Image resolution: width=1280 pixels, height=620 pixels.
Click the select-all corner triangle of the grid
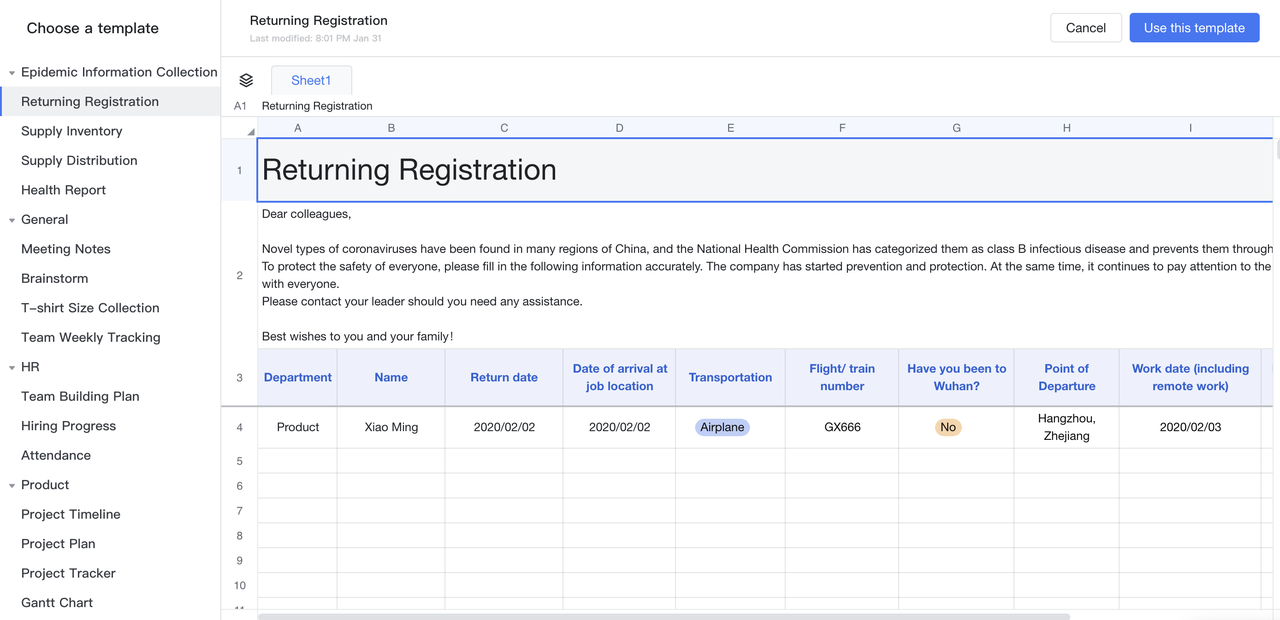[250, 131]
